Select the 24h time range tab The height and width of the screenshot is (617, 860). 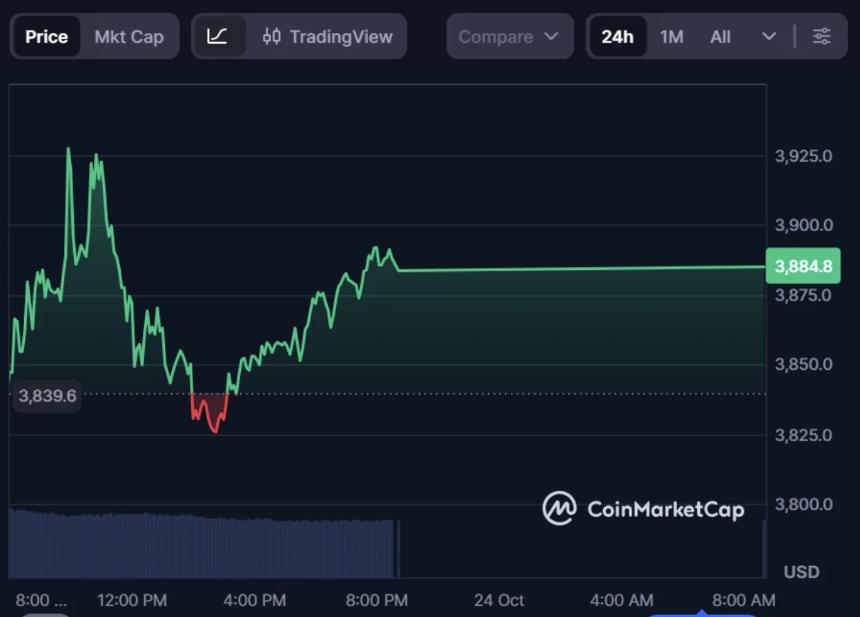pyautogui.click(x=617, y=36)
